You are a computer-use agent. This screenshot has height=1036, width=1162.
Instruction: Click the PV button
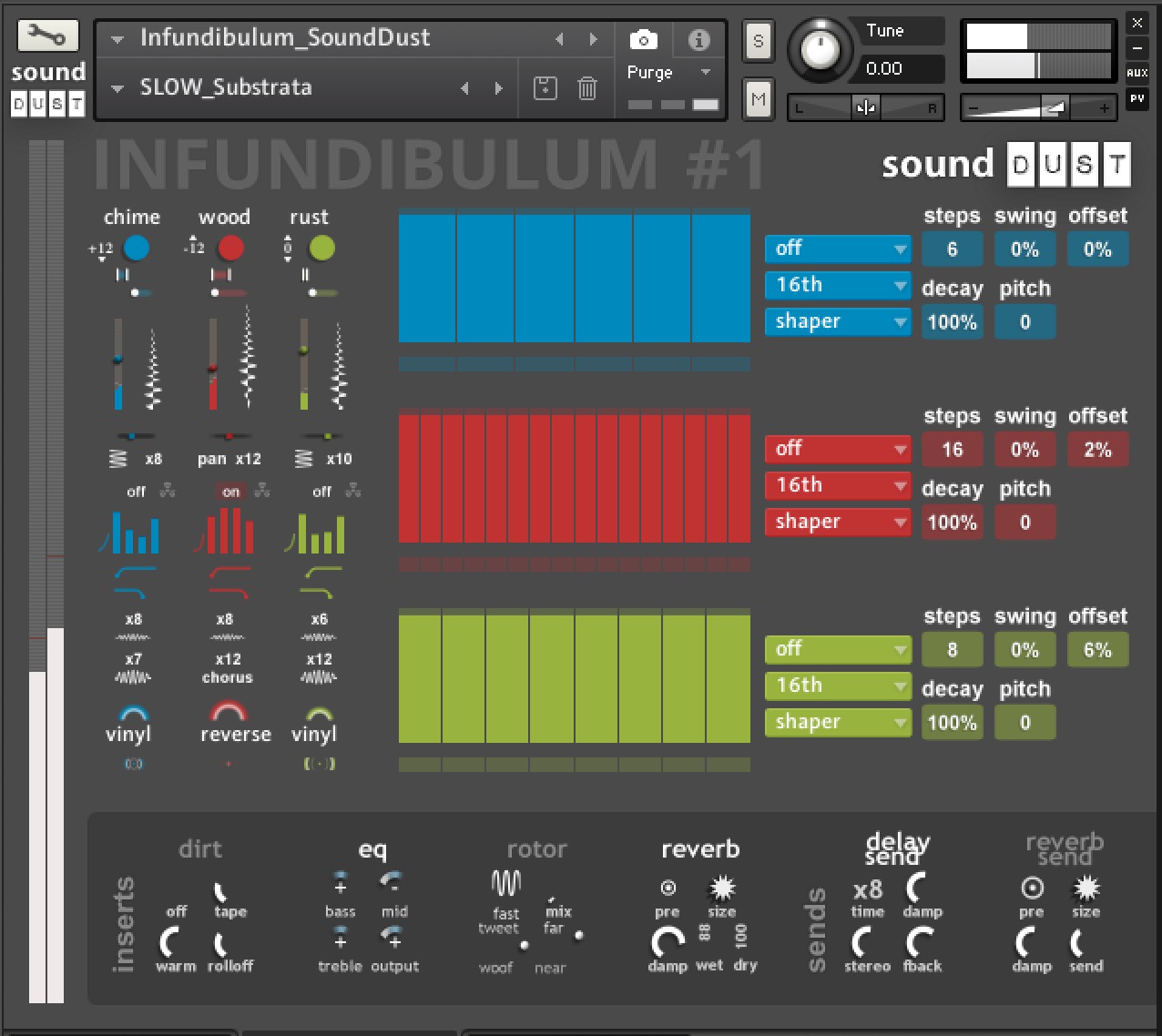1137,98
